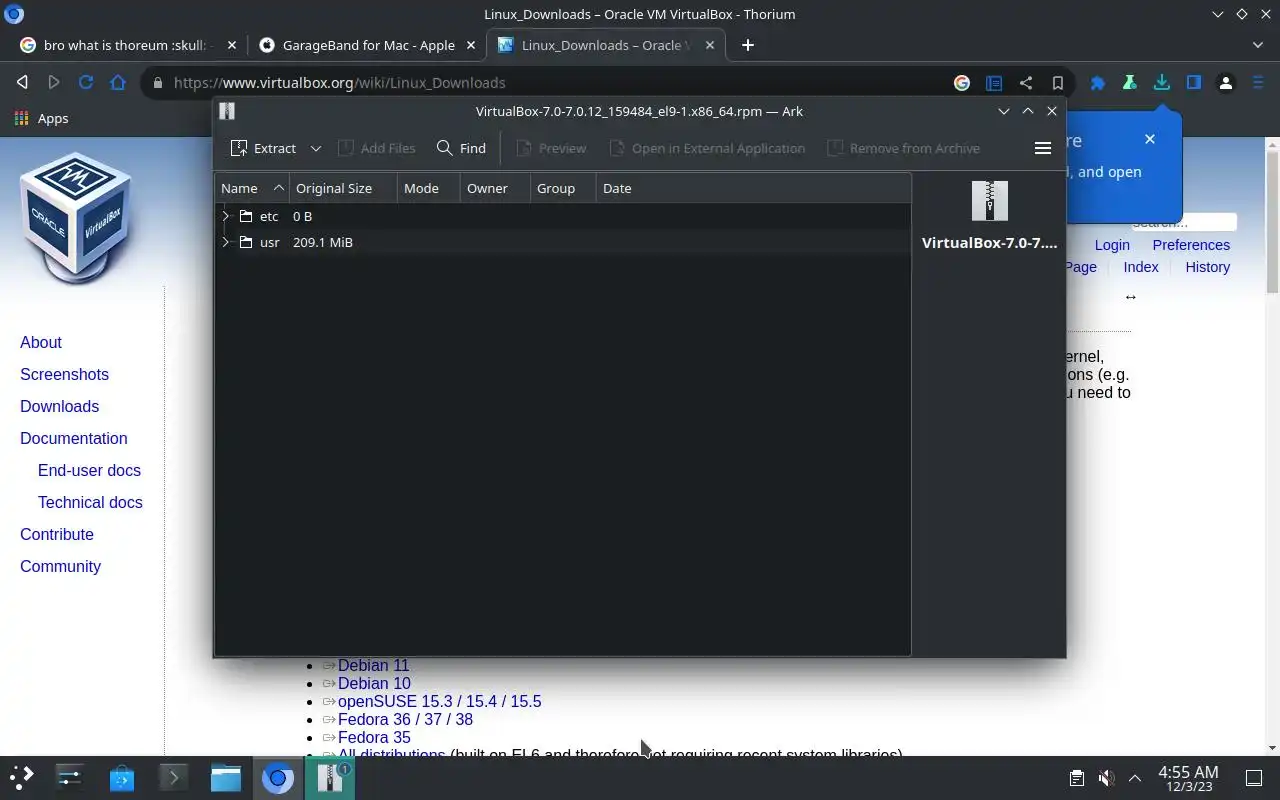The image size is (1280, 800).
Task: Toggle the browser side panel
Action: (x=1194, y=83)
